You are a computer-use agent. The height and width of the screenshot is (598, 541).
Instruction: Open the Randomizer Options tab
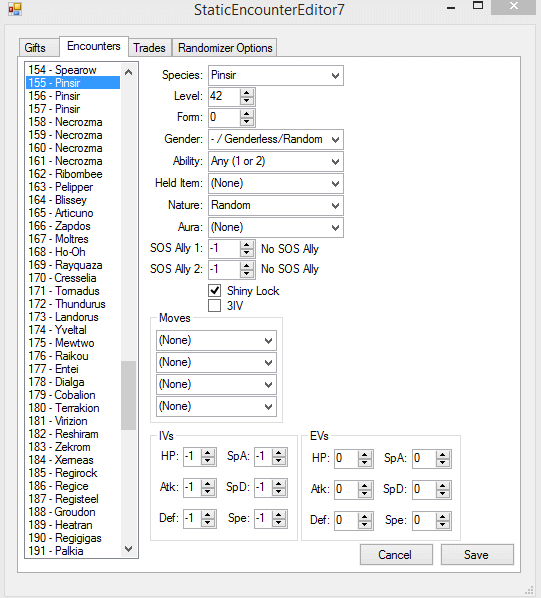click(225, 48)
